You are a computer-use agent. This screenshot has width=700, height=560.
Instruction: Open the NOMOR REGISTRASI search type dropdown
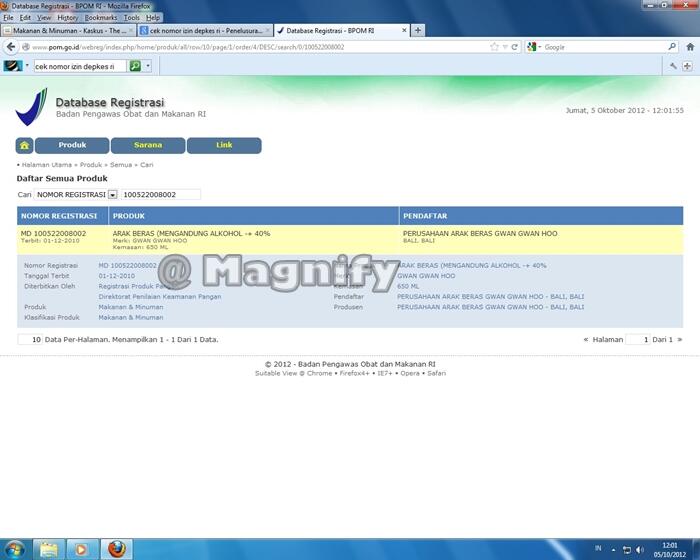[75, 195]
